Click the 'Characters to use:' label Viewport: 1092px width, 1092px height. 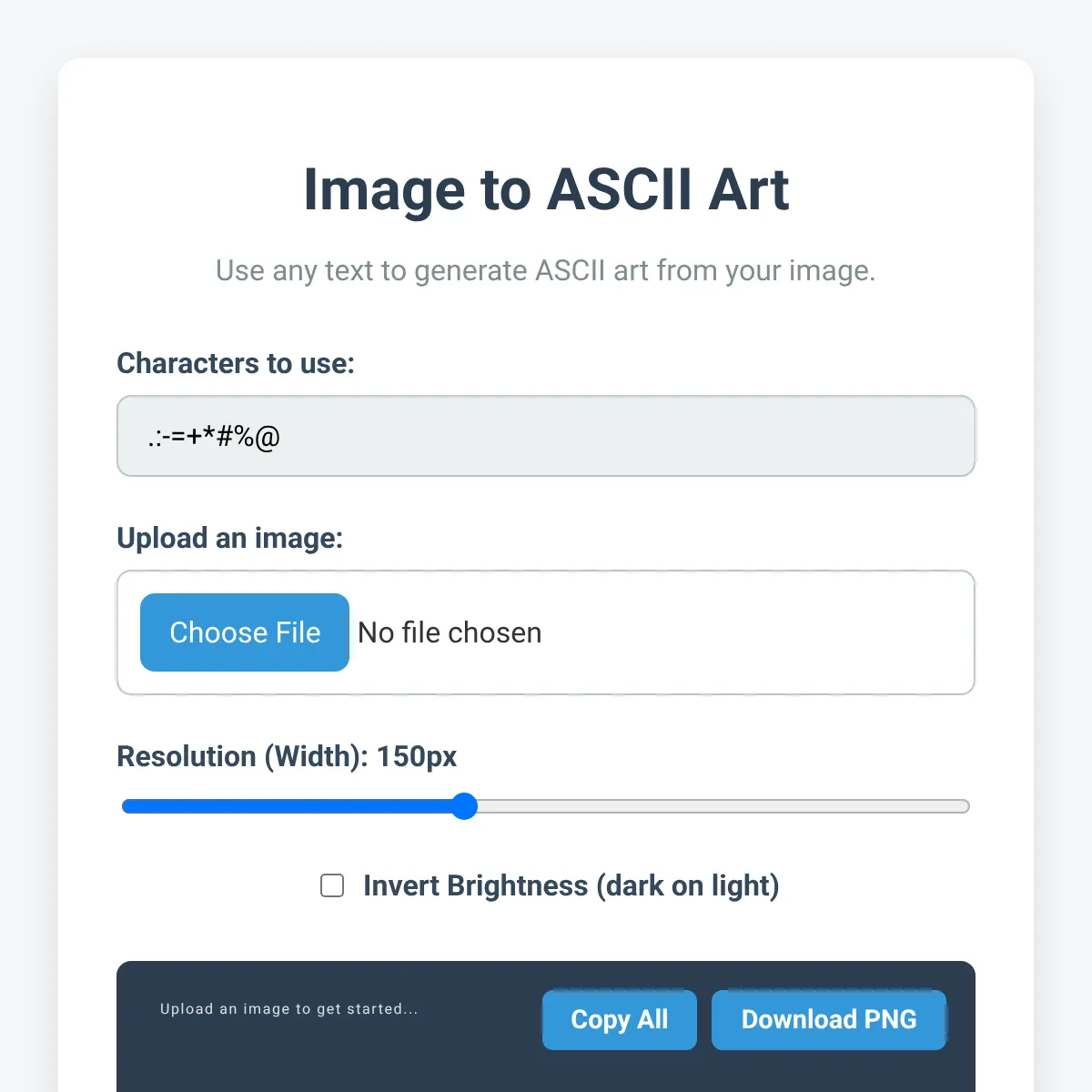click(x=236, y=363)
